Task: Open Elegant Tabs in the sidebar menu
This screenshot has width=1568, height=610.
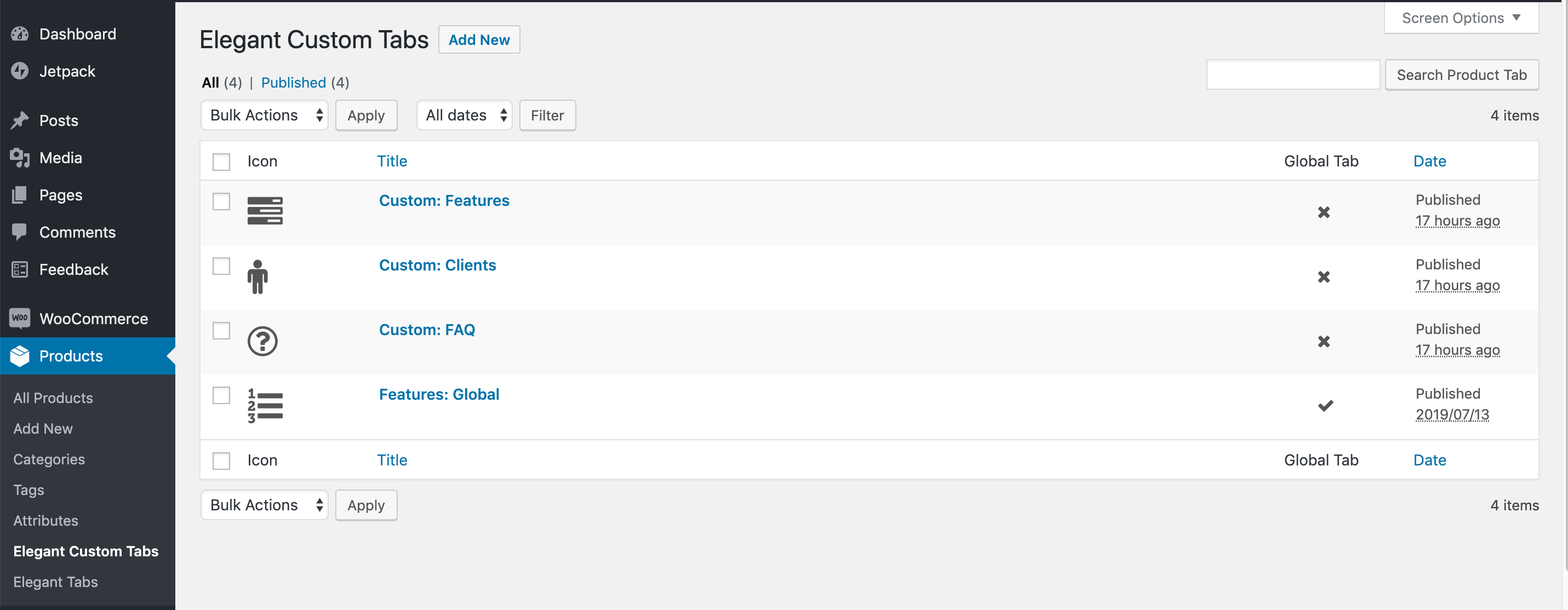Action: pyautogui.click(x=55, y=582)
